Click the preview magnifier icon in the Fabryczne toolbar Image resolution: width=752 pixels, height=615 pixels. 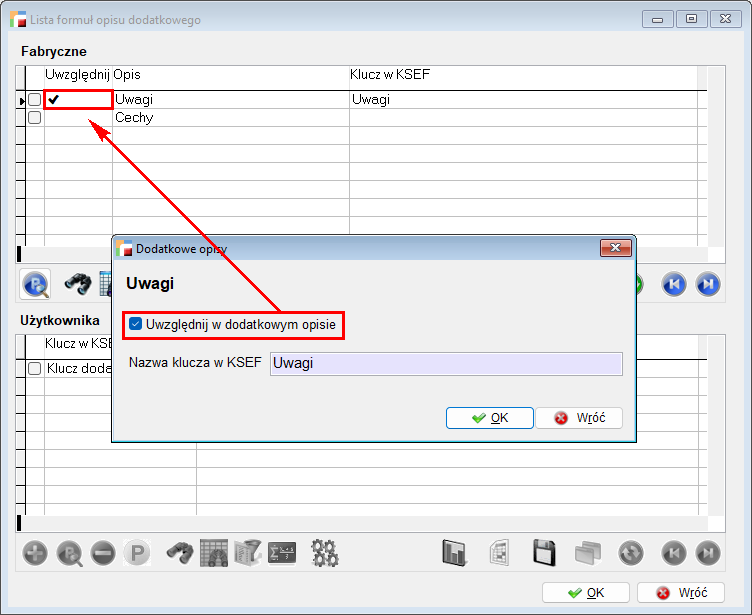[36, 284]
